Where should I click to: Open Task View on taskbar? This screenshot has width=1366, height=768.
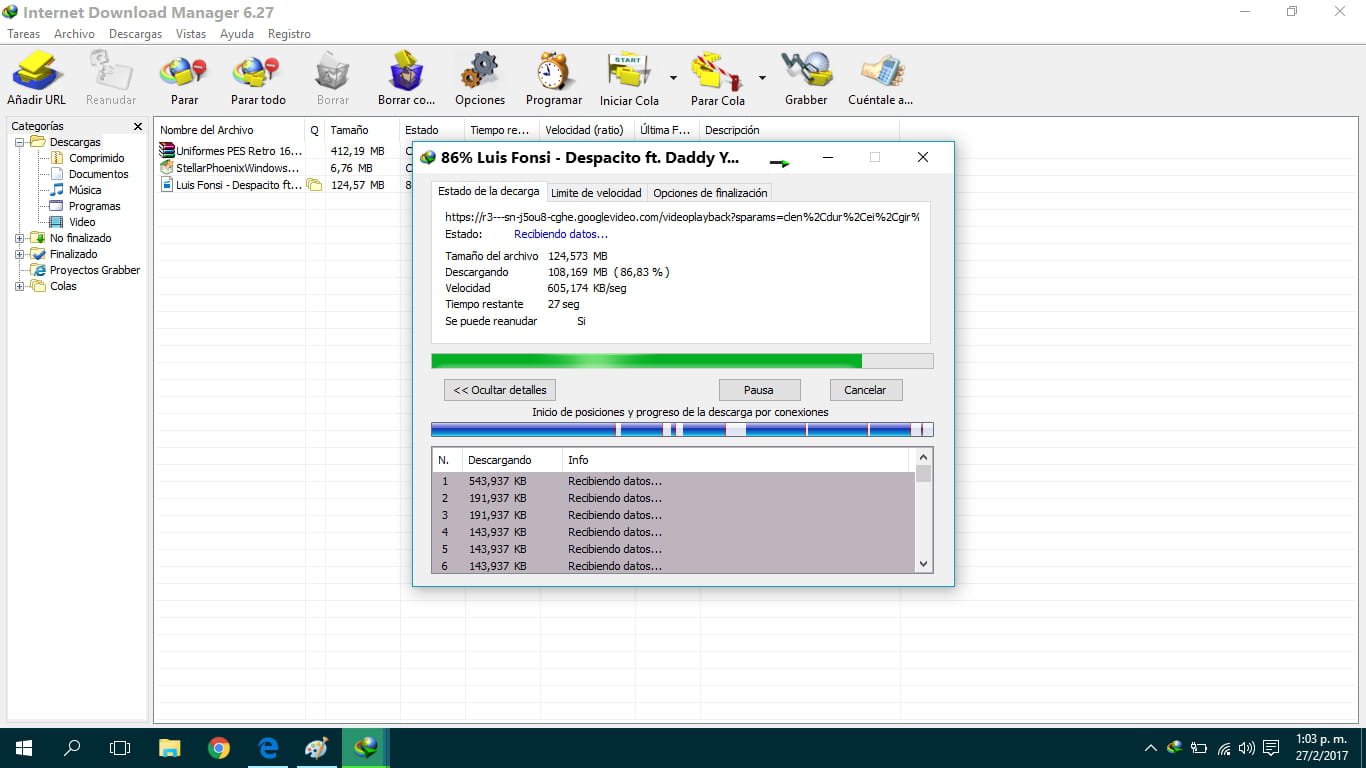[x=120, y=748]
